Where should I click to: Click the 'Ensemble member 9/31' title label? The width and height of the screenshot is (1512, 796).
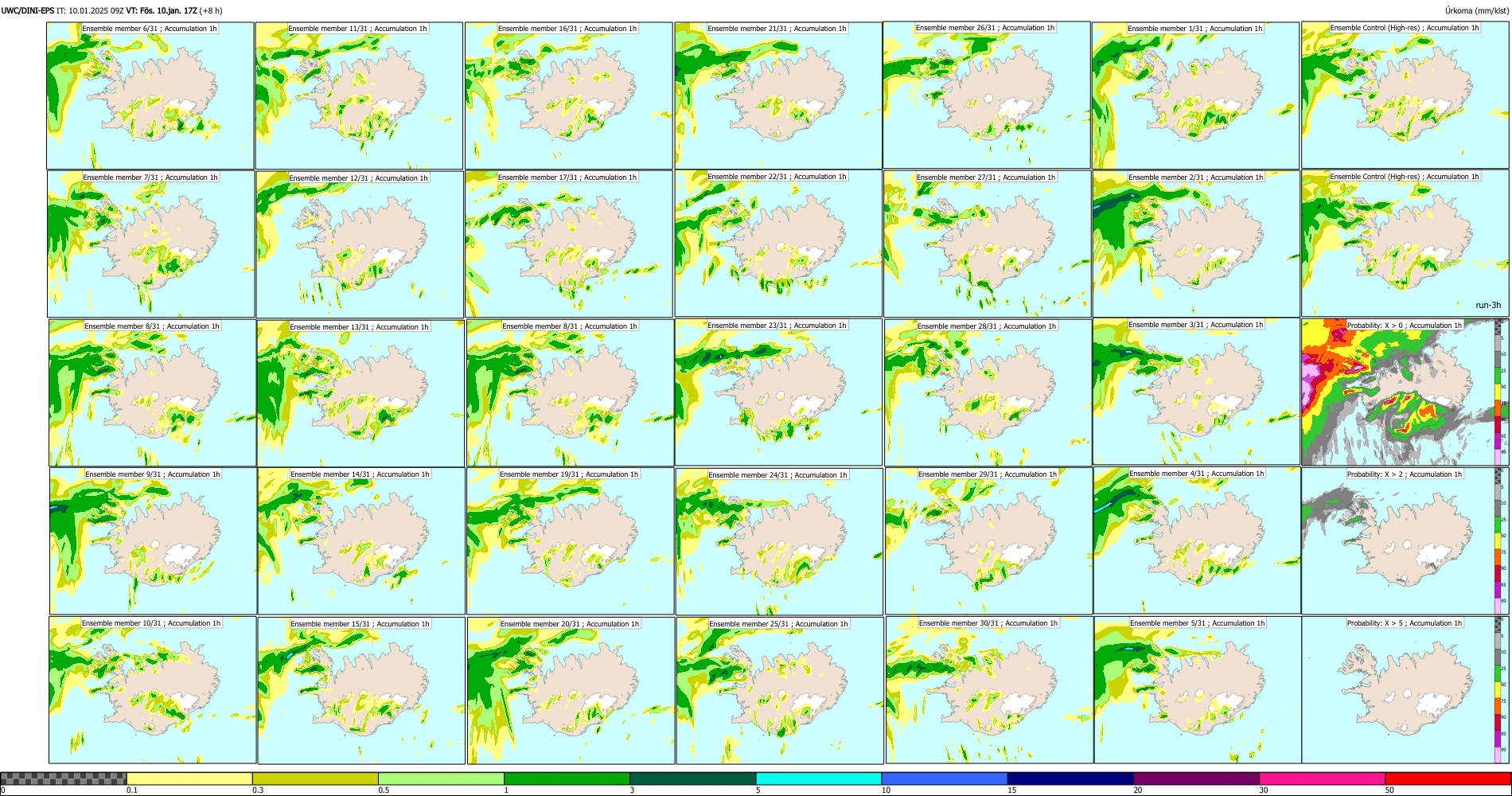[153, 474]
